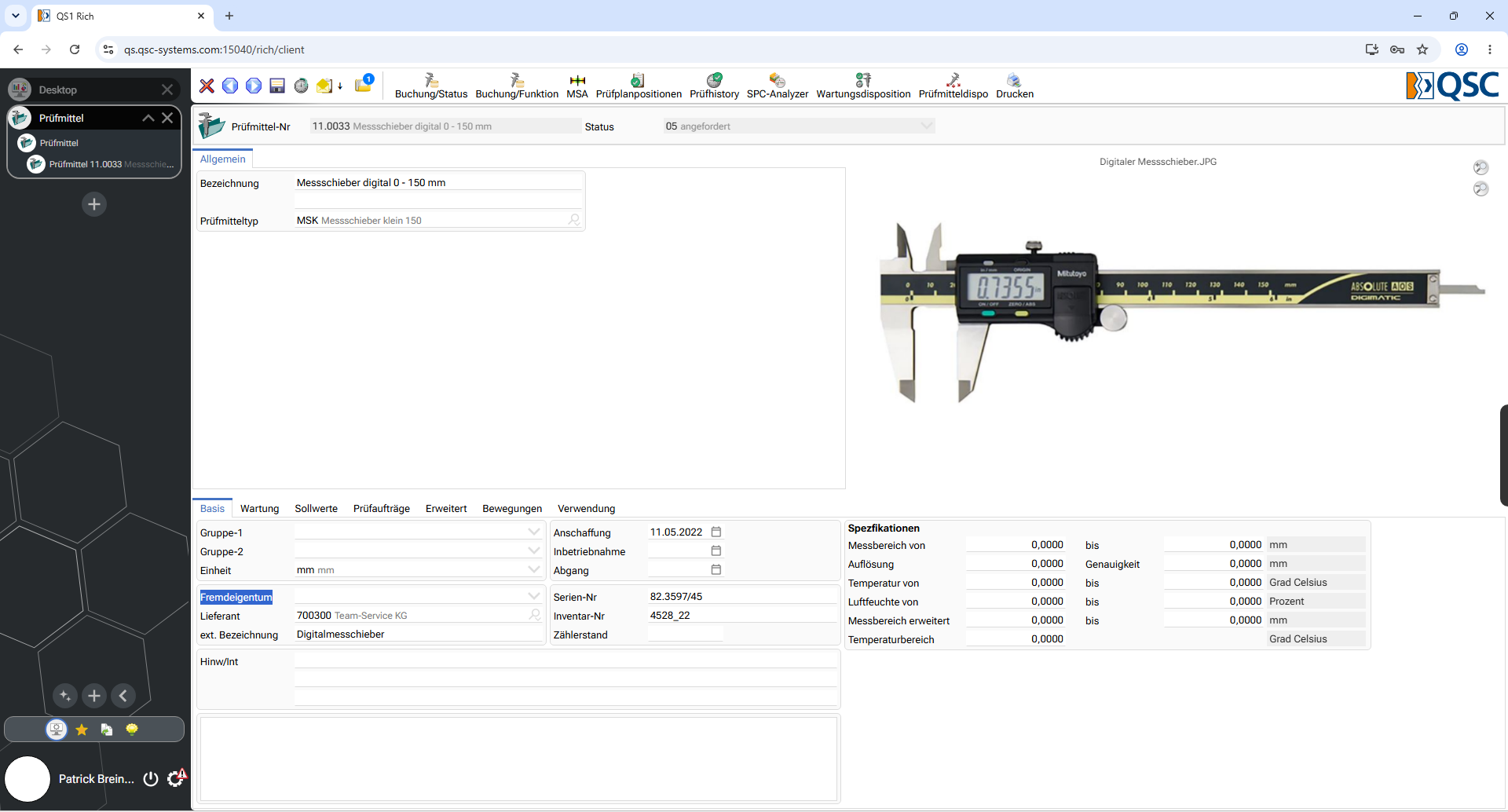Image resolution: width=1508 pixels, height=812 pixels.
Task: Click the lower plus button near sparkle icon
Action: (x=94, y=696)
